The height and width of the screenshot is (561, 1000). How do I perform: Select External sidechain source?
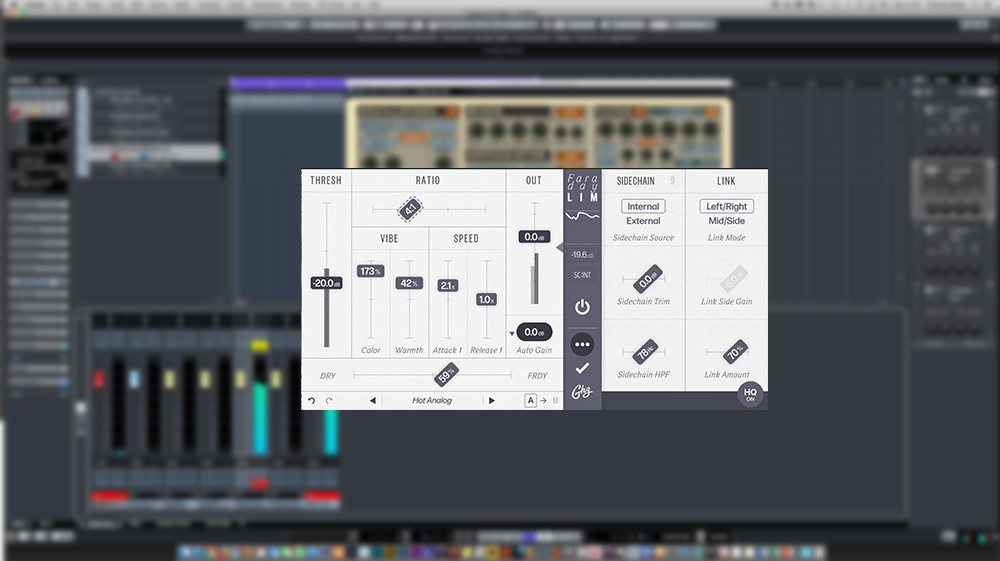pos(643,221)
